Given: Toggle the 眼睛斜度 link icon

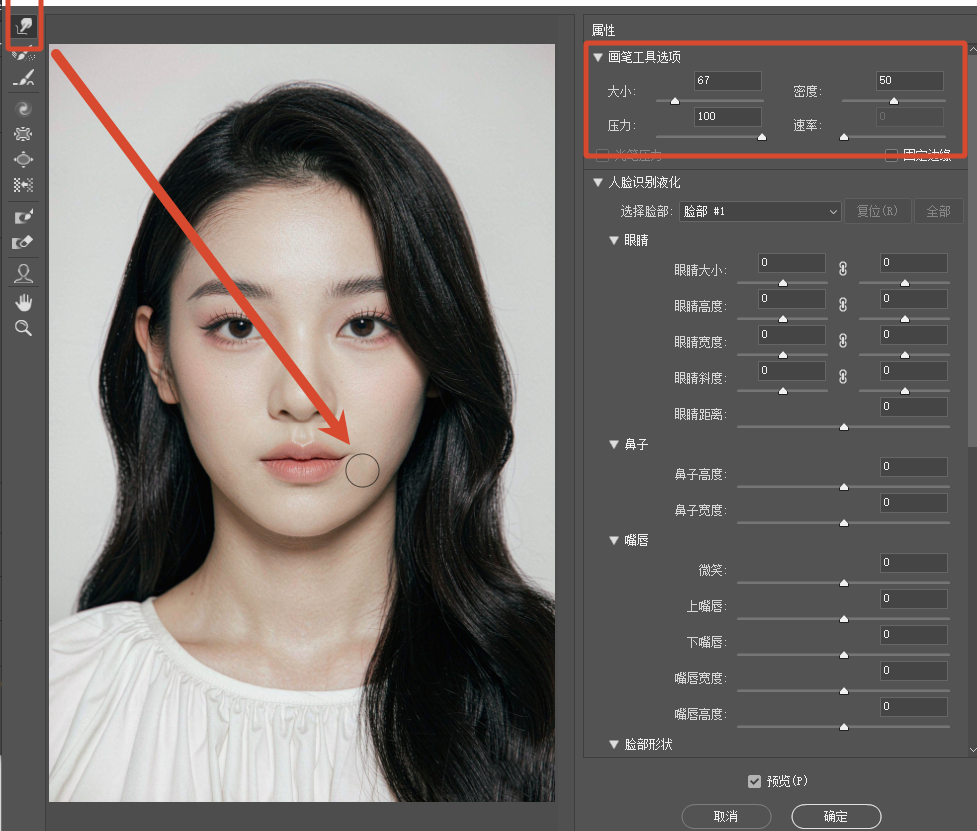Looking at the screenshot, I should [843, 376].
